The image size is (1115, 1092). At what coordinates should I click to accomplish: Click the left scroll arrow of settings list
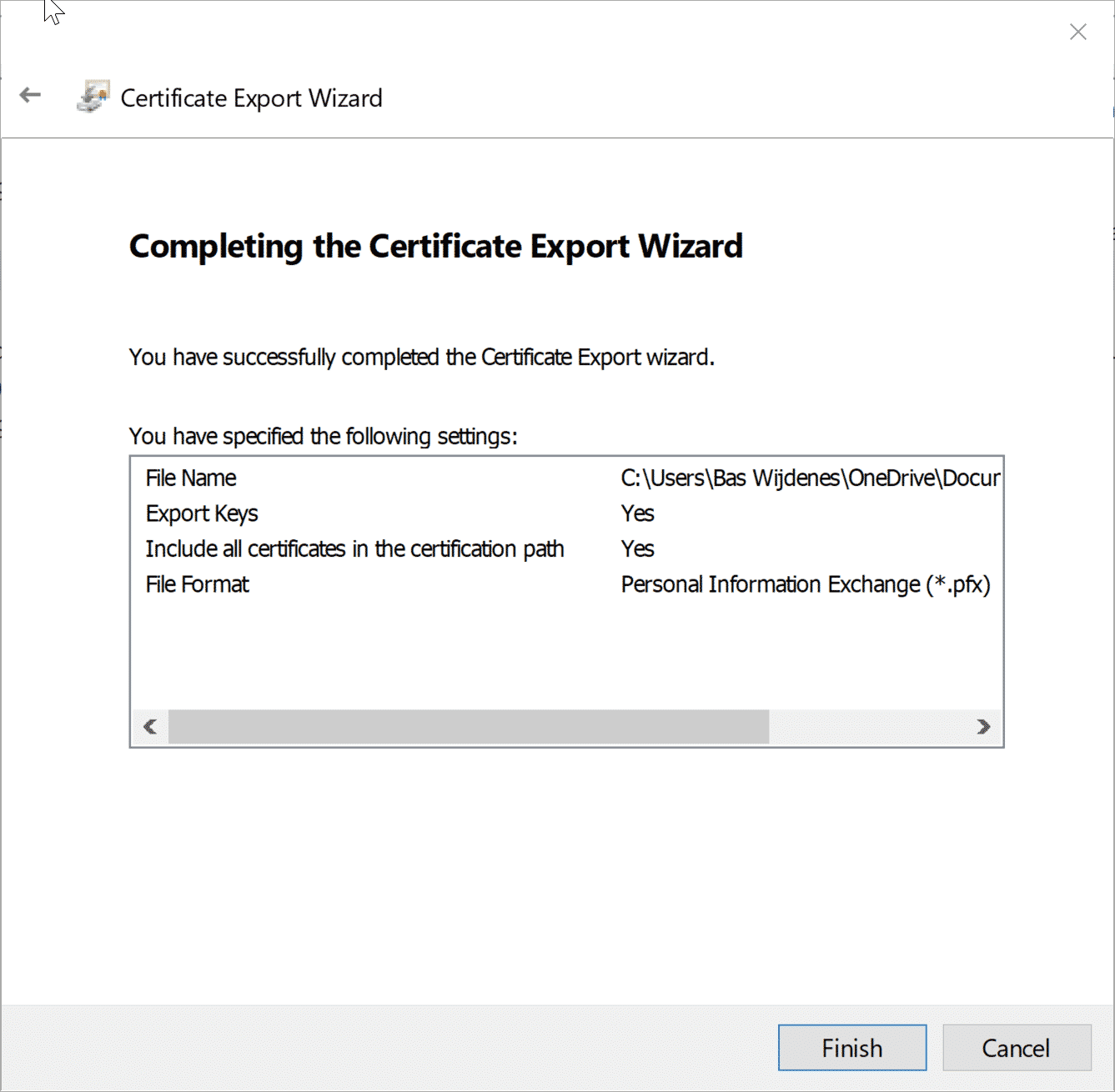pos(150,726)
